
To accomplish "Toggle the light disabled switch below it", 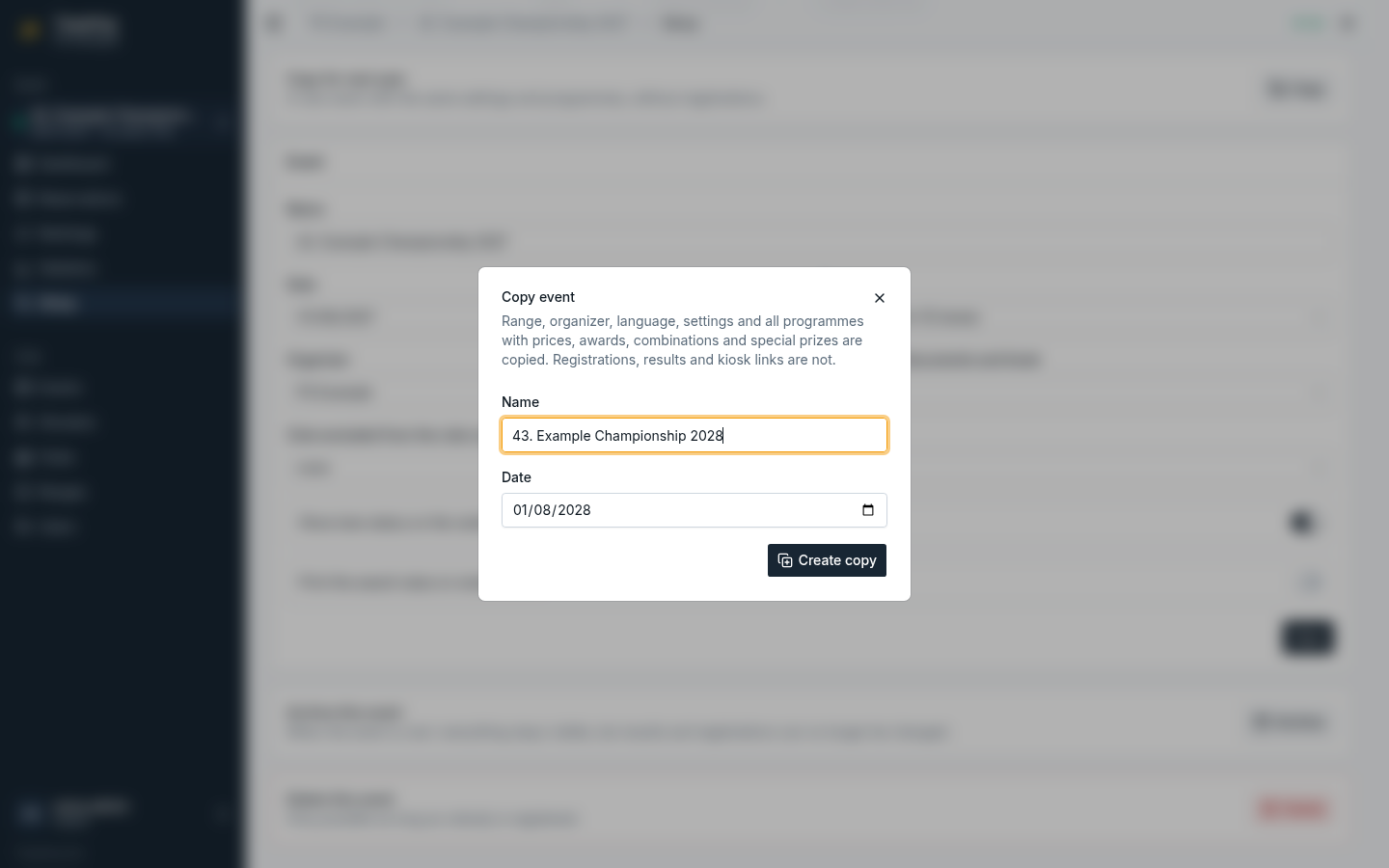I will (x=1309, y=582).
